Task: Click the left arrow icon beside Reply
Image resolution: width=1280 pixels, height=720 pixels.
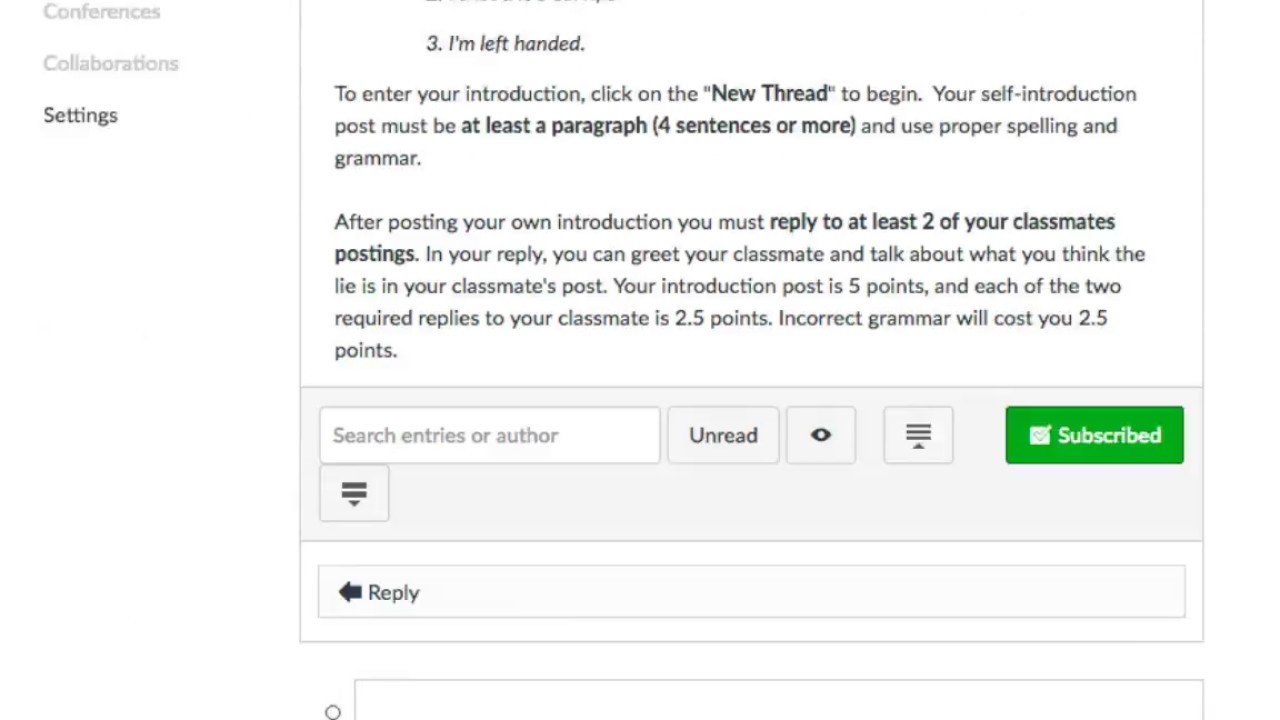Action: pos(349,592)
